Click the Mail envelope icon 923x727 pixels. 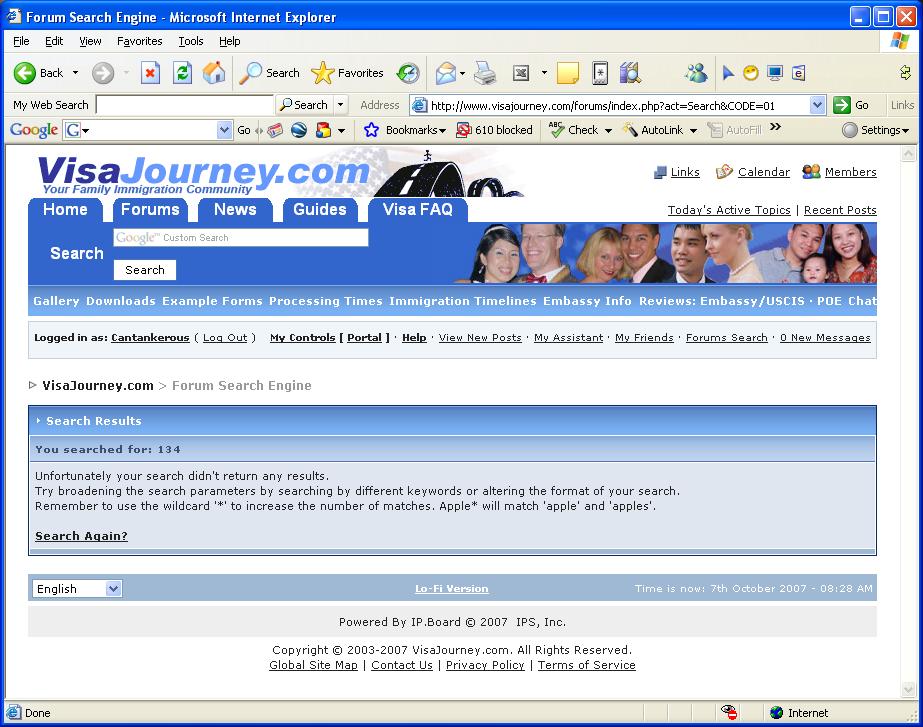pos(446,73)
